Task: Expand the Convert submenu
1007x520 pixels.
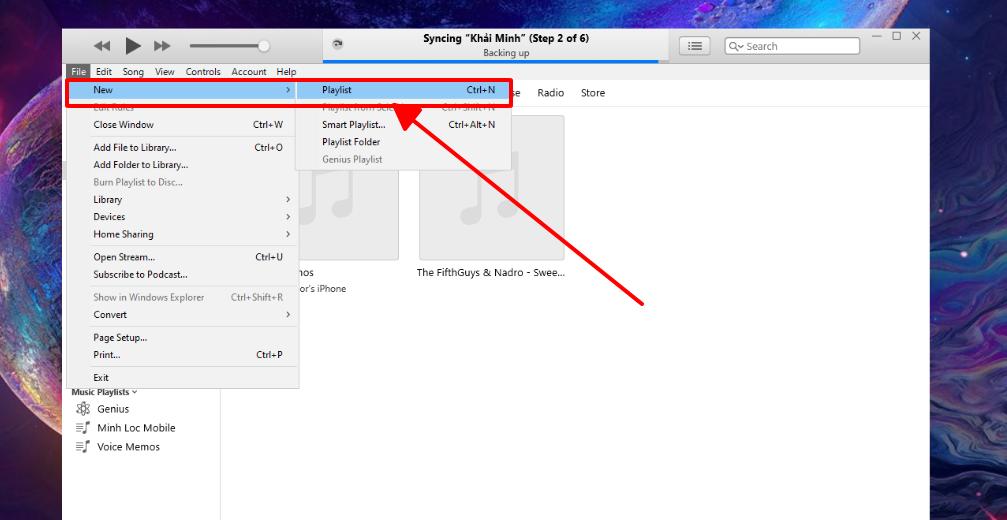Action: [182, 315]
